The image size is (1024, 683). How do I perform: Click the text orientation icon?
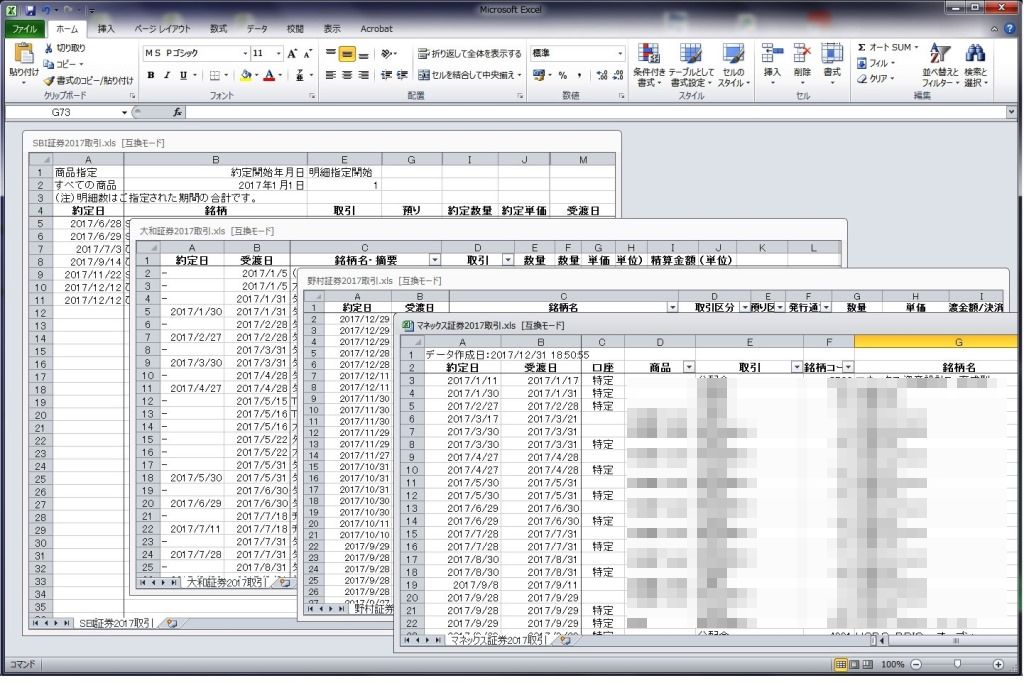[x=387, y=54]
